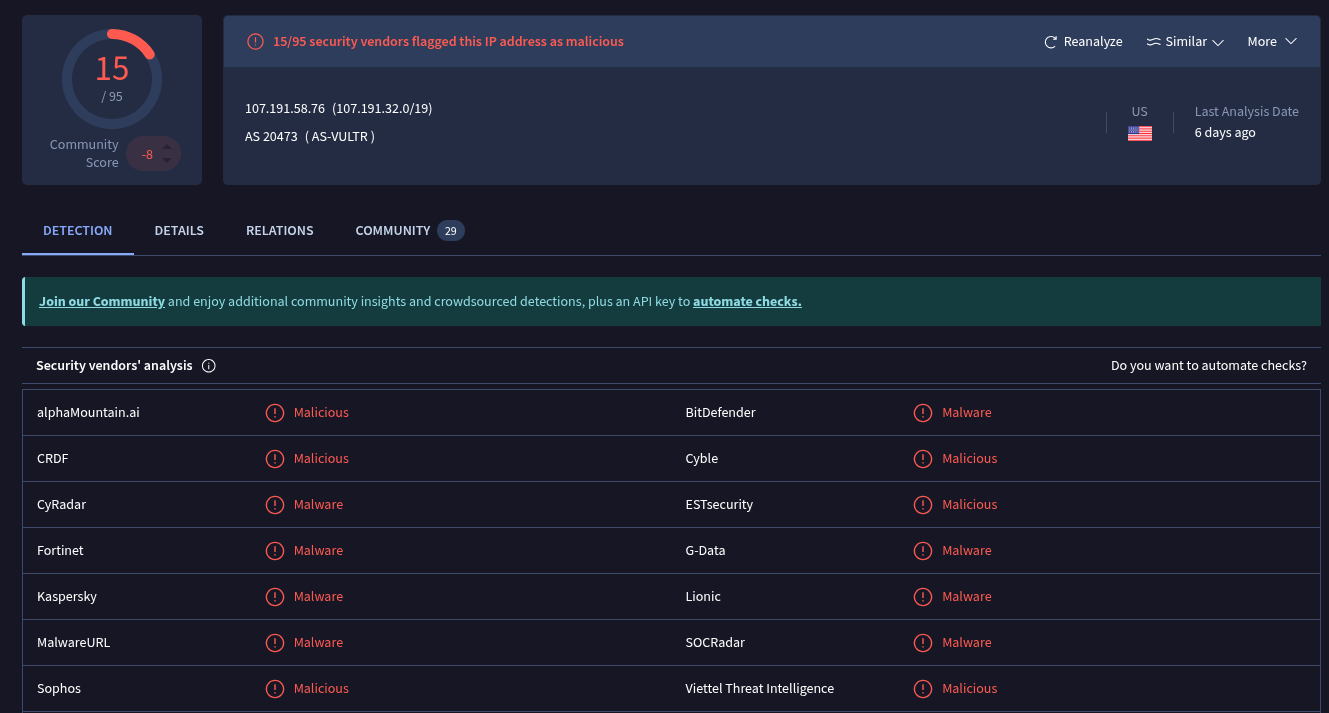This screenshot has width=1329, height=713.
Task: Follow the automate checks link in the banner
Action: pos(747,302)
